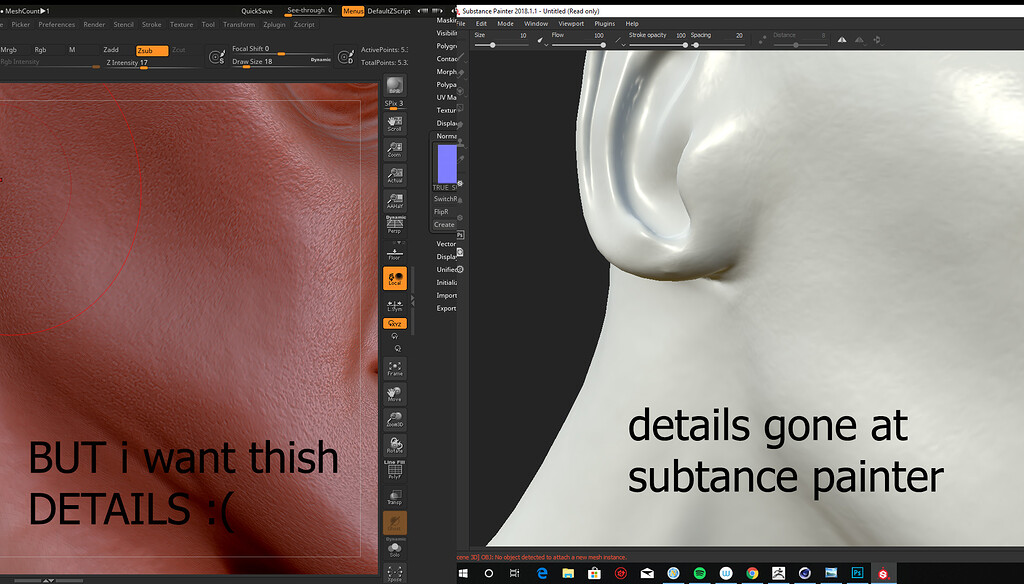Viewport: 1024px width, 584px height.
Task: Expand the Import subpalette in ZBrush
Action: point(447,295)
